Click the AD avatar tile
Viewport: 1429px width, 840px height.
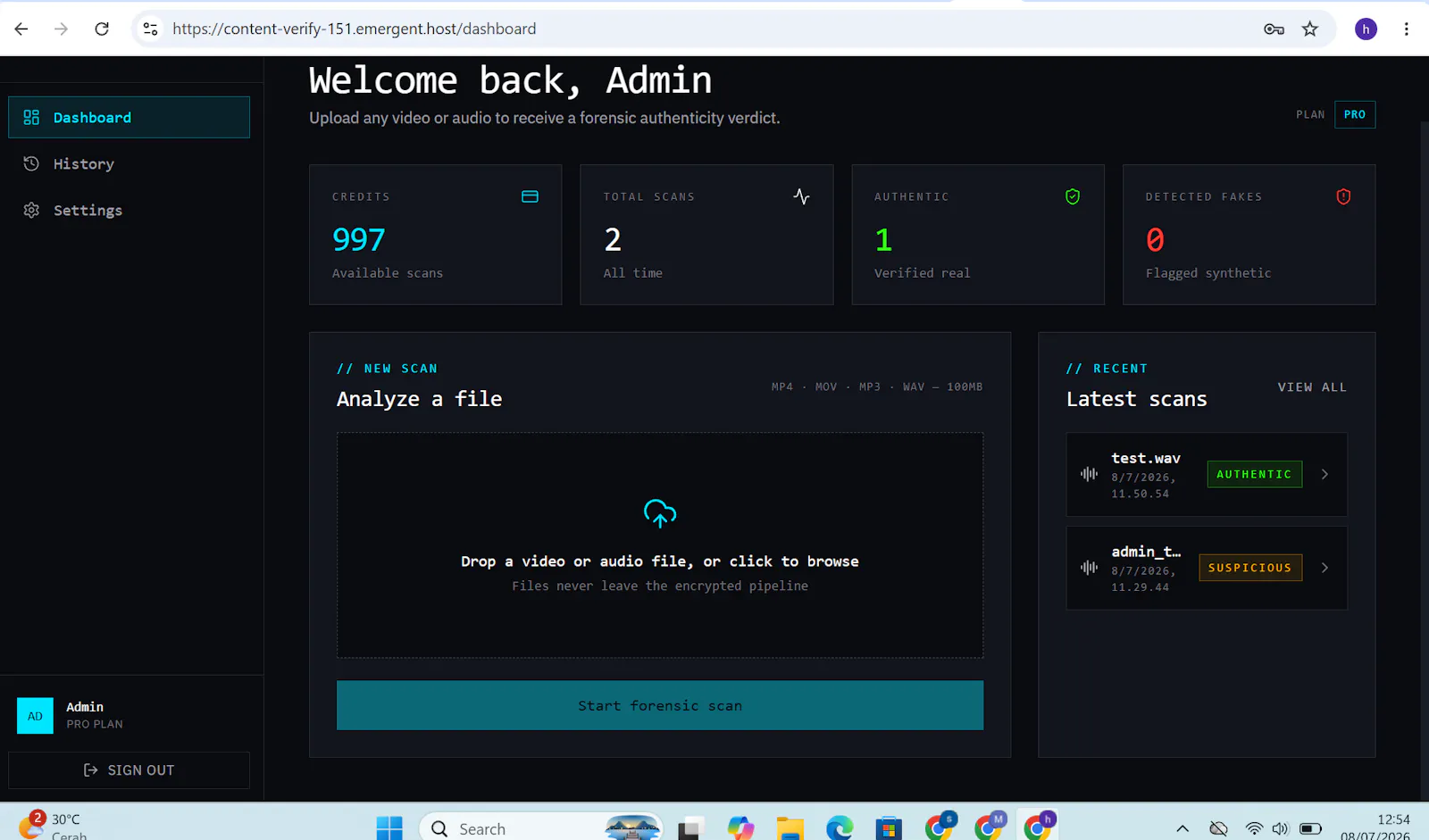click(35, 716)
